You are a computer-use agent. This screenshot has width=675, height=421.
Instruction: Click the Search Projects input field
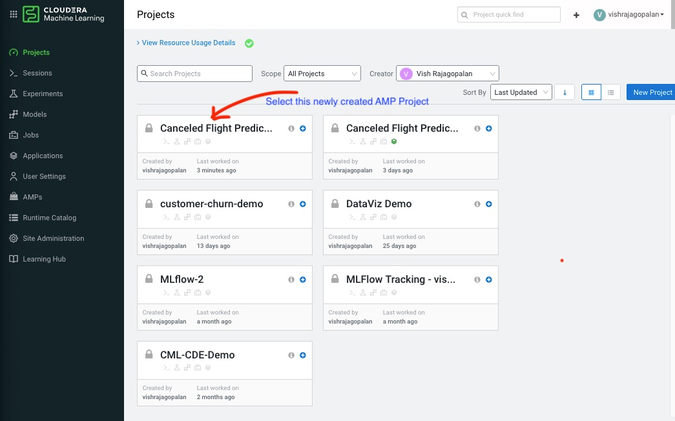point(195,74)
